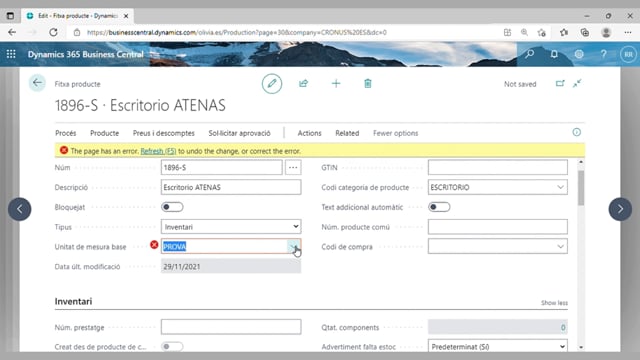Open the FactBox information pane icon
640x360 pixels.
(576, 132)
